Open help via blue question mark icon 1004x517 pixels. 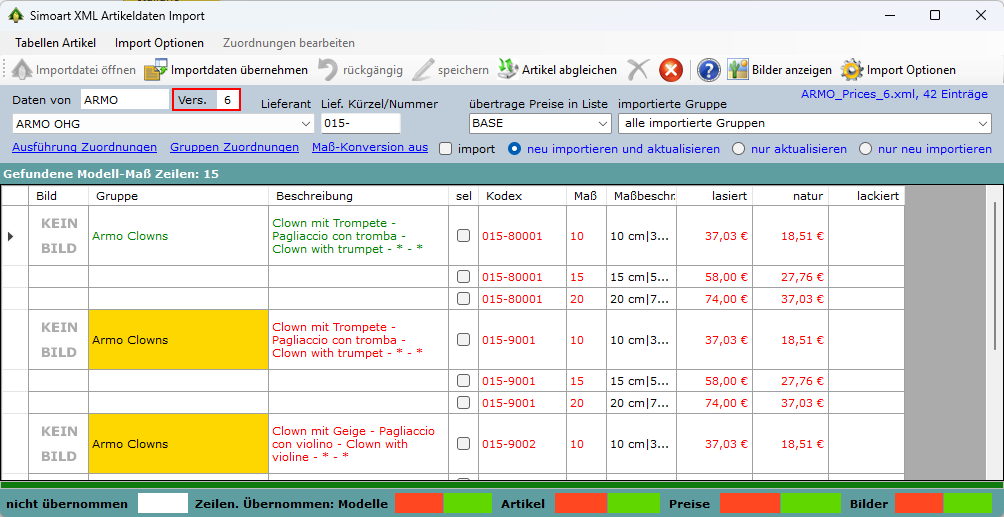(x=709, y=70)
